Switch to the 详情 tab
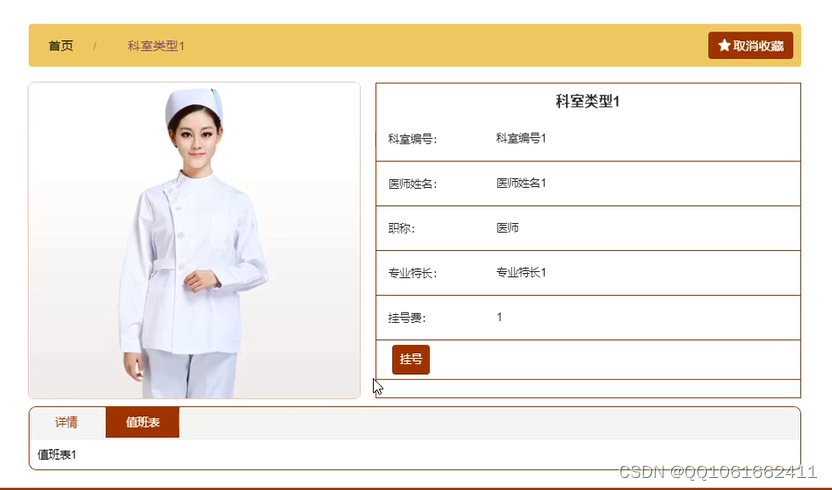832x490 pixels. (x=67, y=423)
